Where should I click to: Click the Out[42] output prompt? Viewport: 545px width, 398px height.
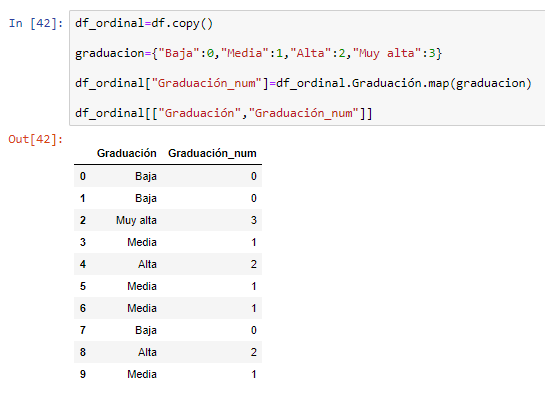36,139
